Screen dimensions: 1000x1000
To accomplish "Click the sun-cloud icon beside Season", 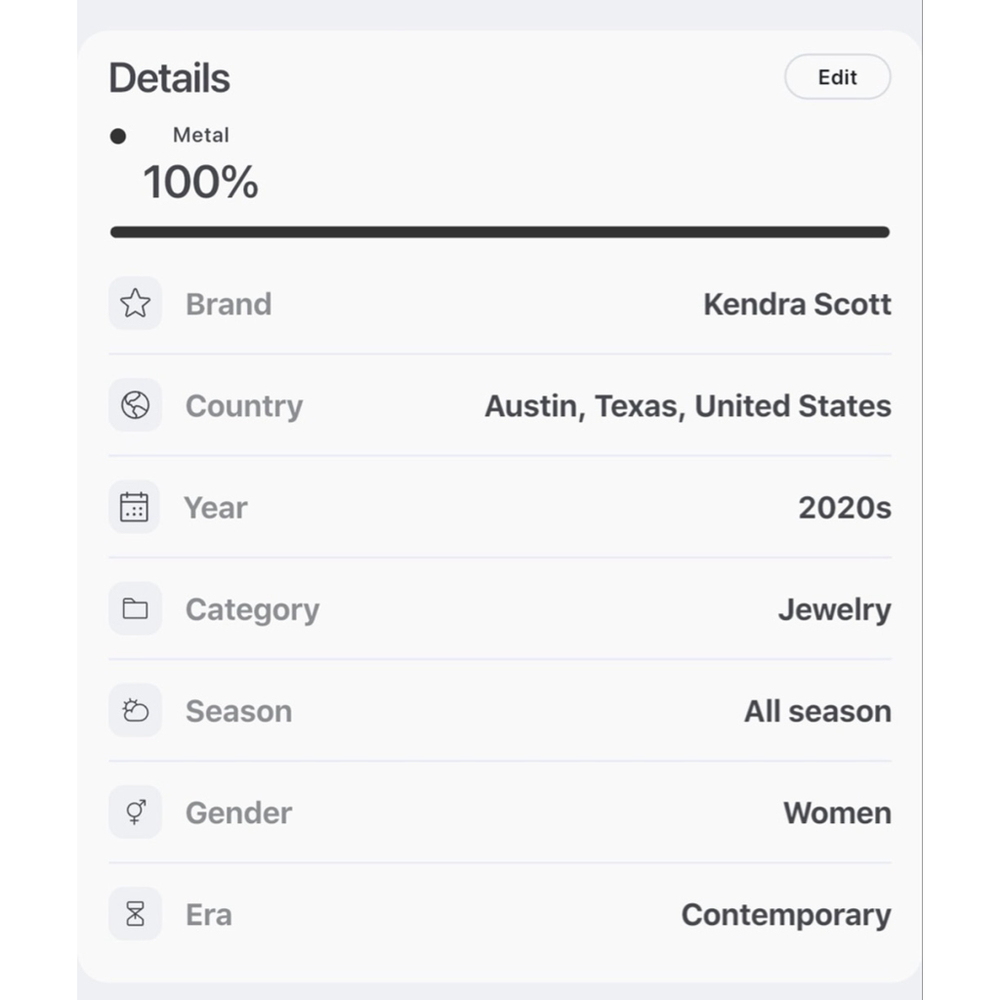I will click(135, 710).
